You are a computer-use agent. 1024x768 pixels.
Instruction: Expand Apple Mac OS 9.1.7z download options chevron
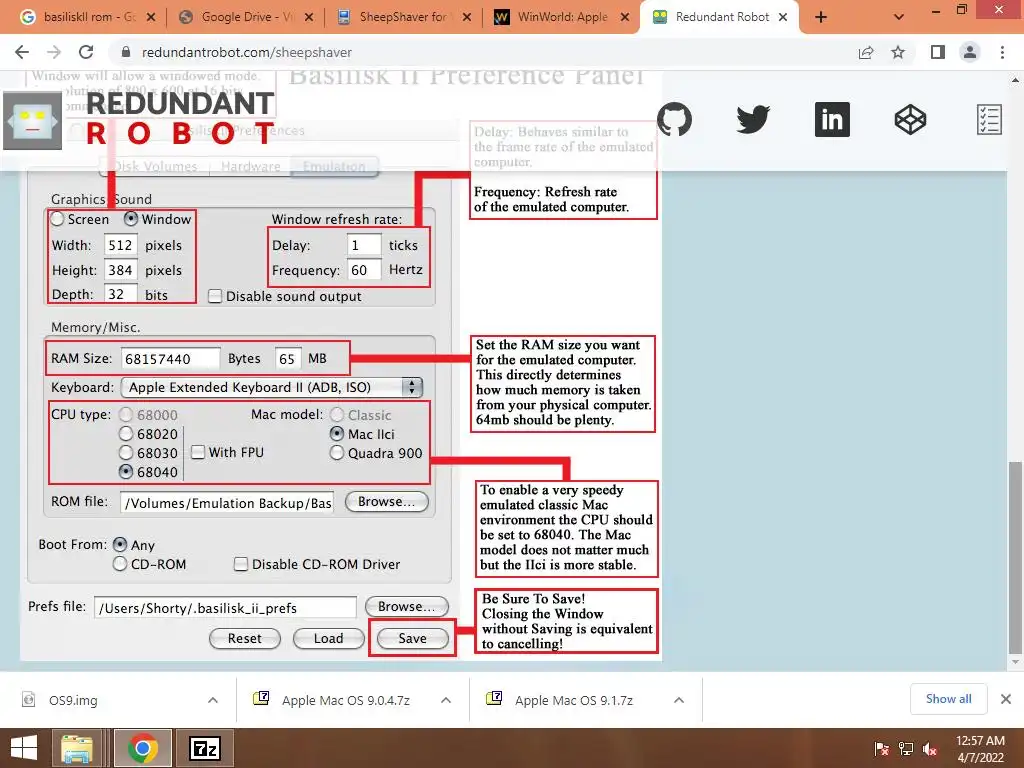(679, 700)
